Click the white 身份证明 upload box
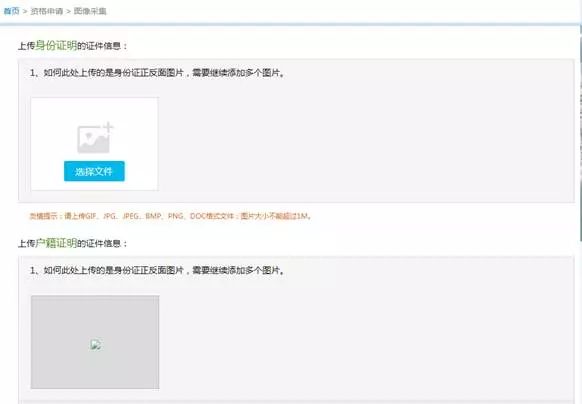The height and width of the screenshot is (404, 582). click(95, 144)
